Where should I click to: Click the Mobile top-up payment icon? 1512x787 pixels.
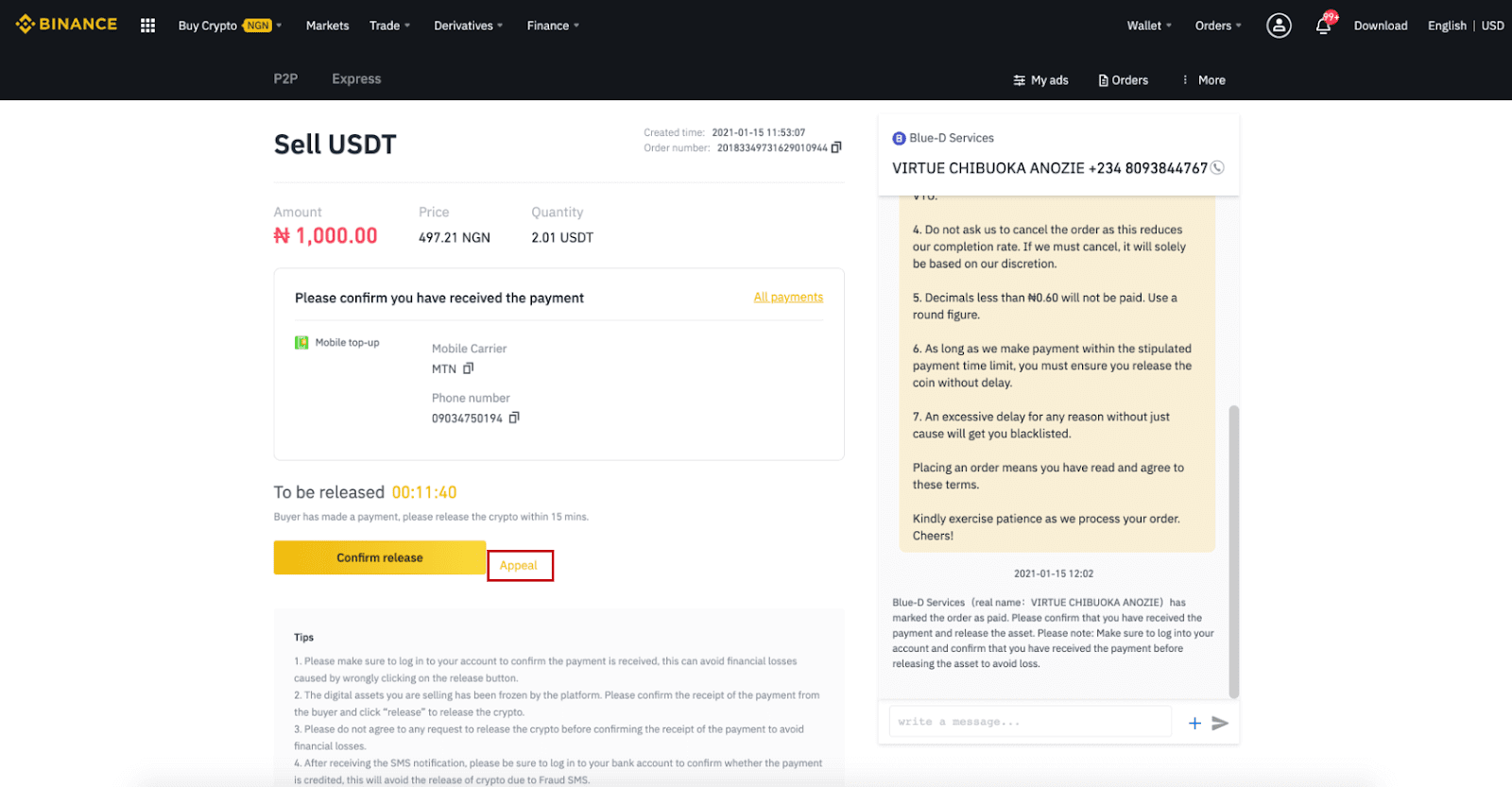pyautogui.click(x=301, y=342)
